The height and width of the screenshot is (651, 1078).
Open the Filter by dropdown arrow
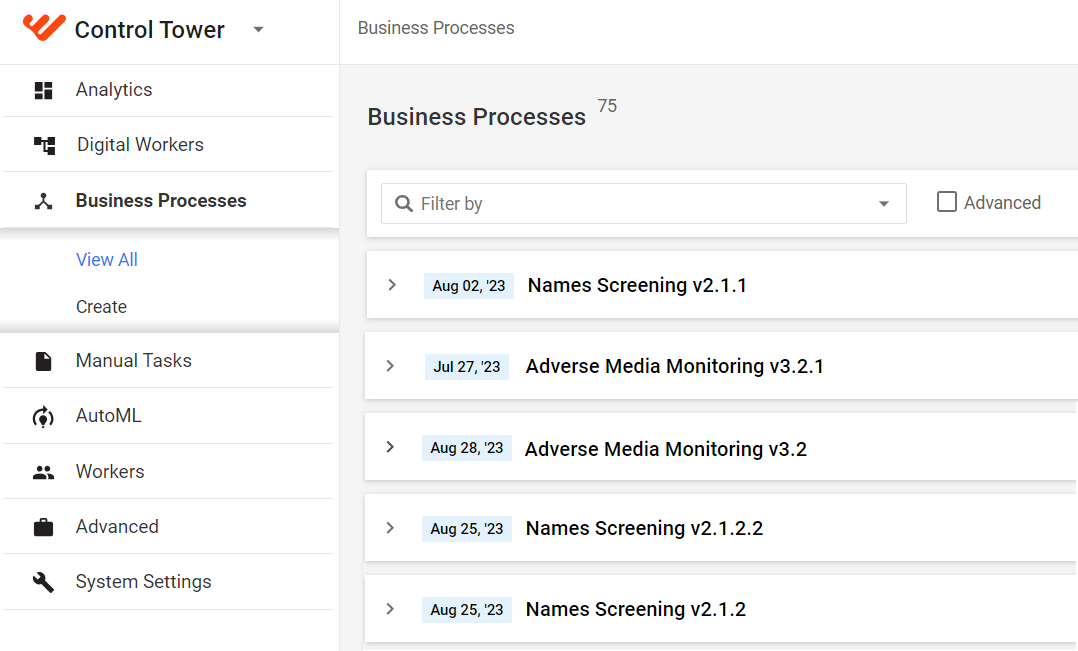[884, 204]
